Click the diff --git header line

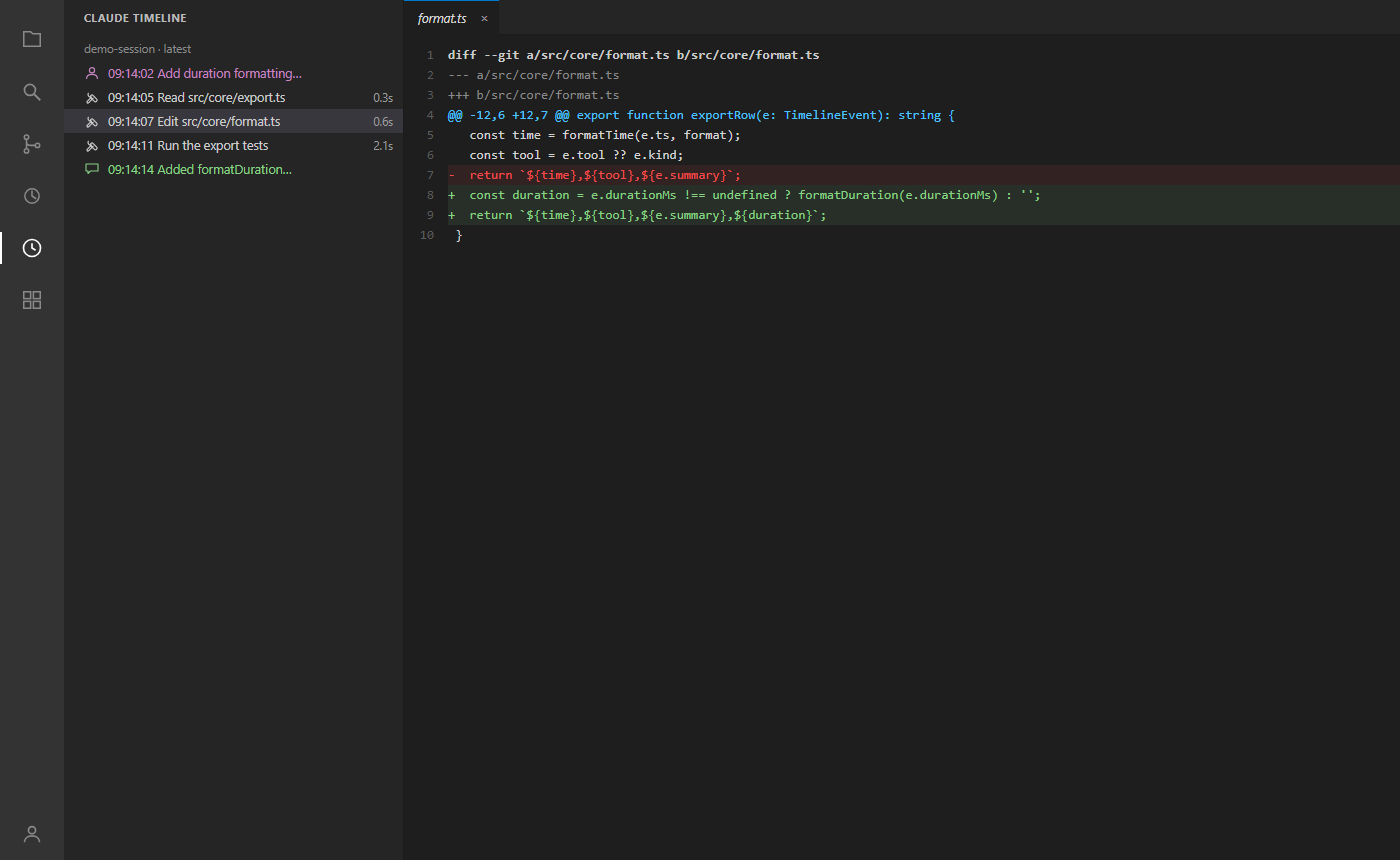tap(634, 55)
